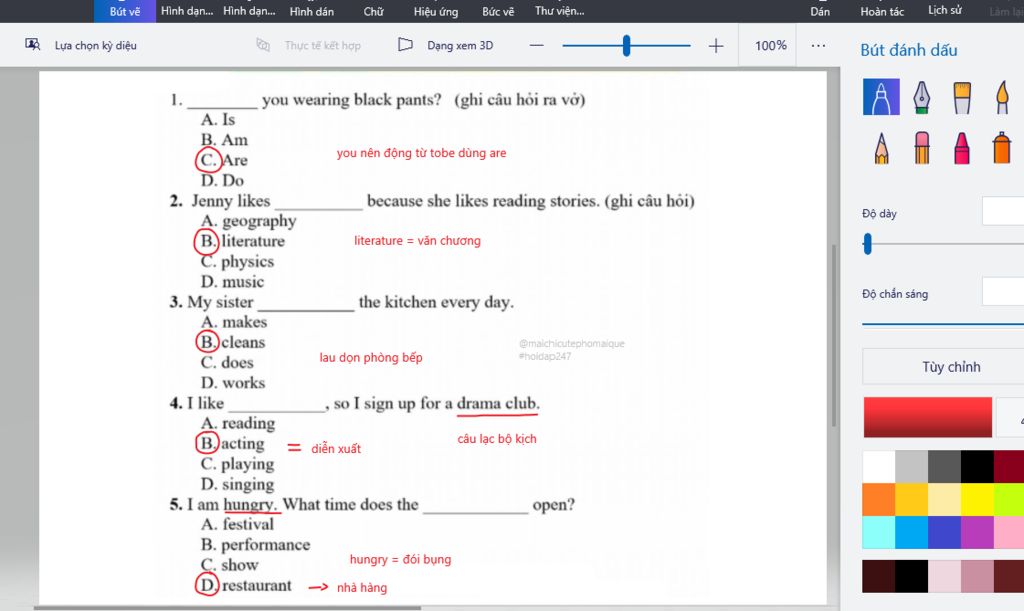
Task: Select the Marker brush
Action: click(881, 97)
